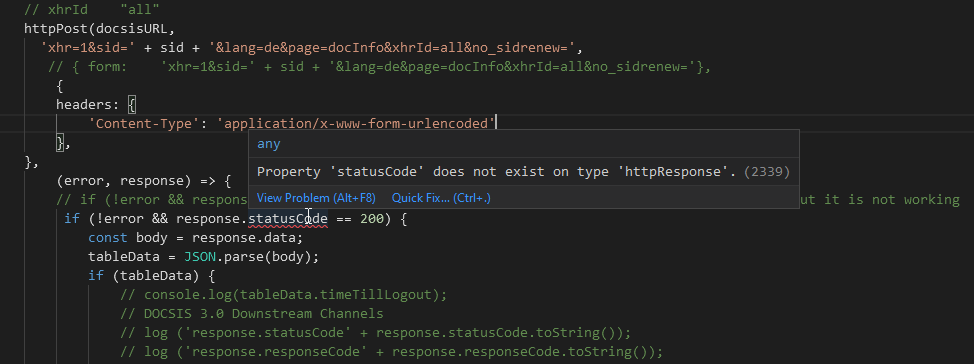Image resolution: width=974 pixels, height=364 pixels.
Task: Click the response.responseCode.toString() log comment
Action: point(391,352)
